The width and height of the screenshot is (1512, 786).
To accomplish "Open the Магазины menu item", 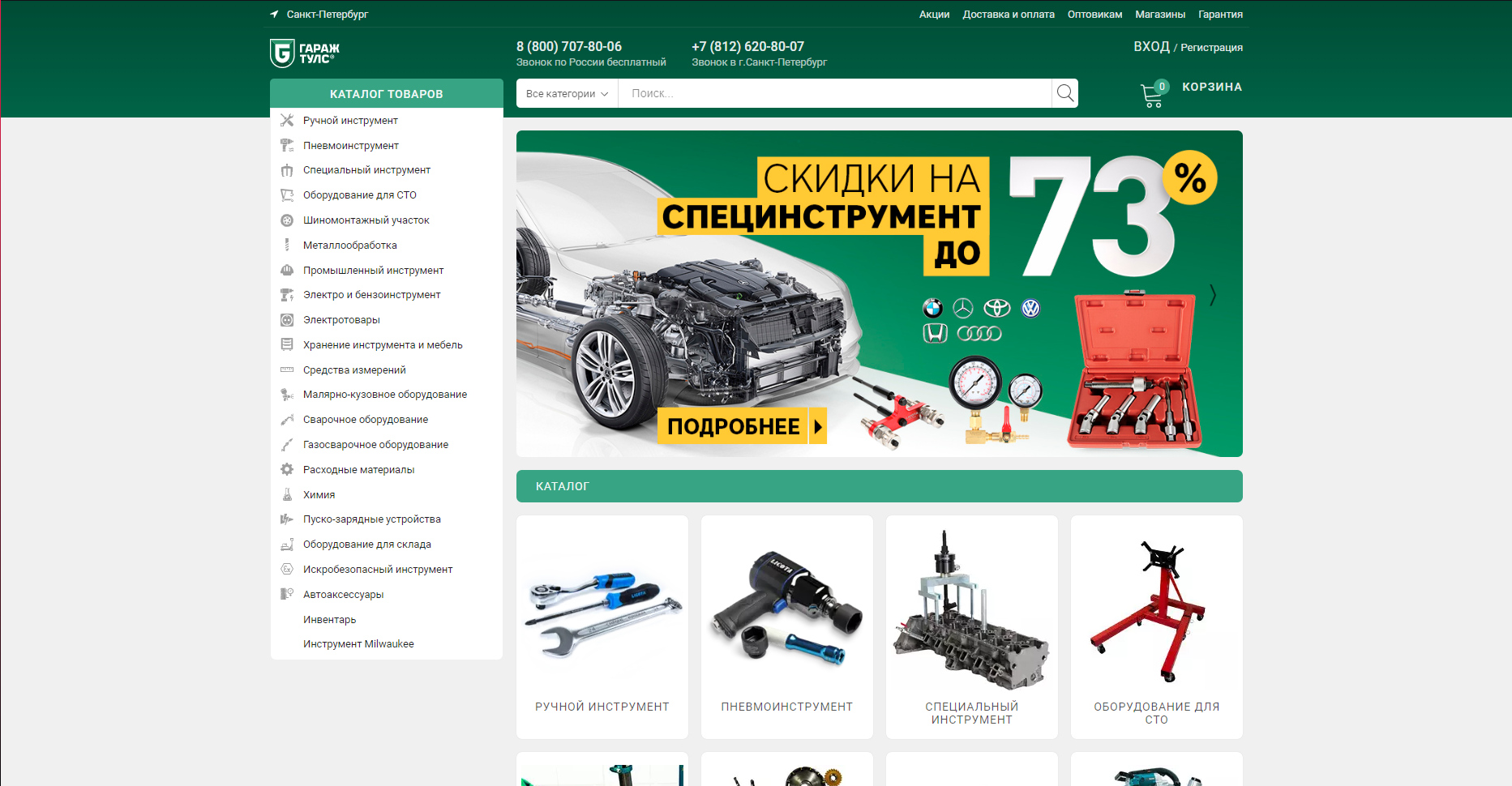I will [1159, 14].
